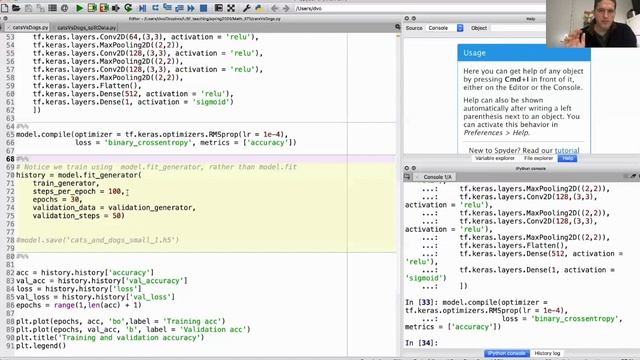Click the plt.legend() line 91
The height and width of the screenshot is (360, 640).
(41, 346)
